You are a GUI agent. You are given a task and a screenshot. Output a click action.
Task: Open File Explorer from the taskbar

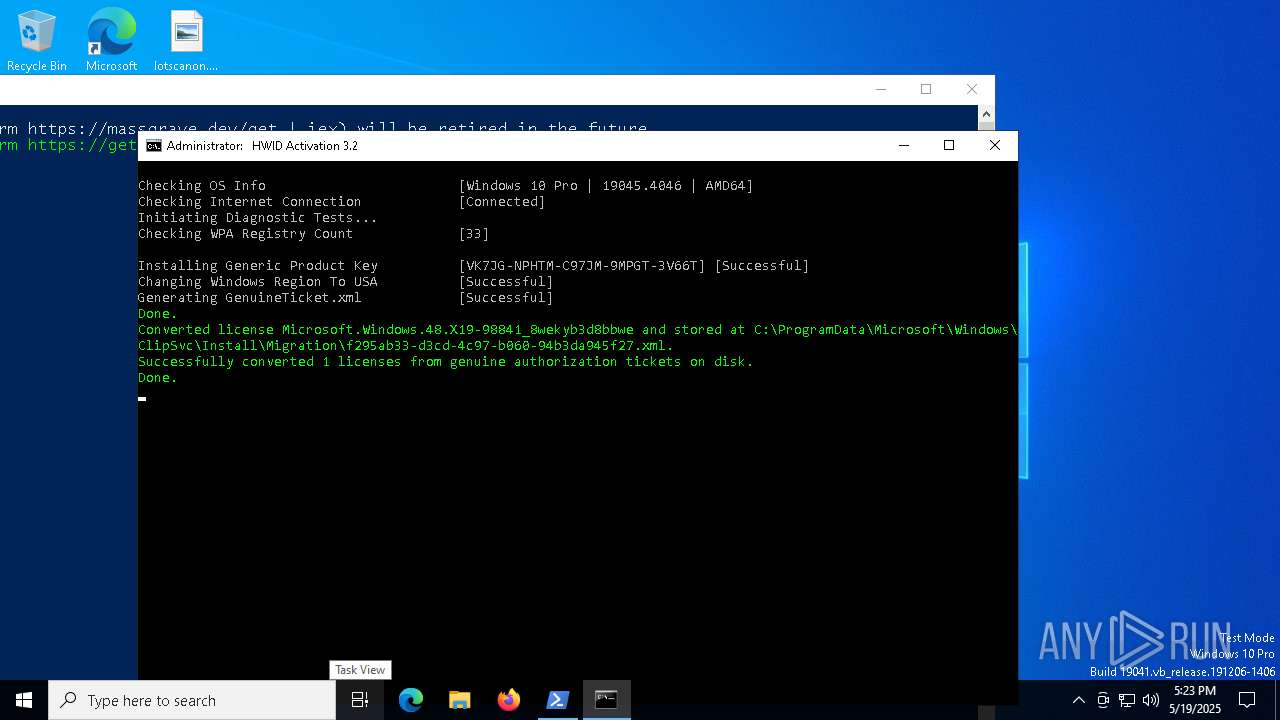point(459,700)
